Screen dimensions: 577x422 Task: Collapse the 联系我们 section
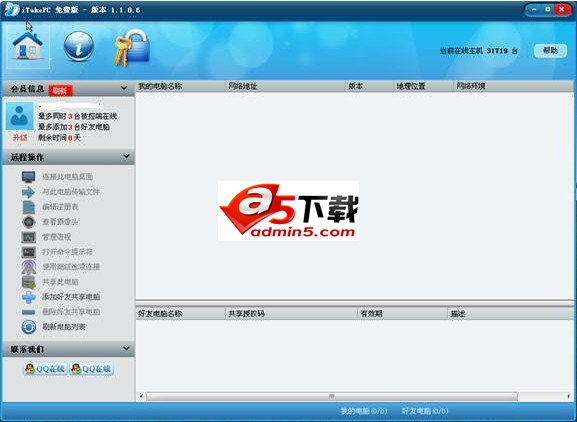click(126, 348)
